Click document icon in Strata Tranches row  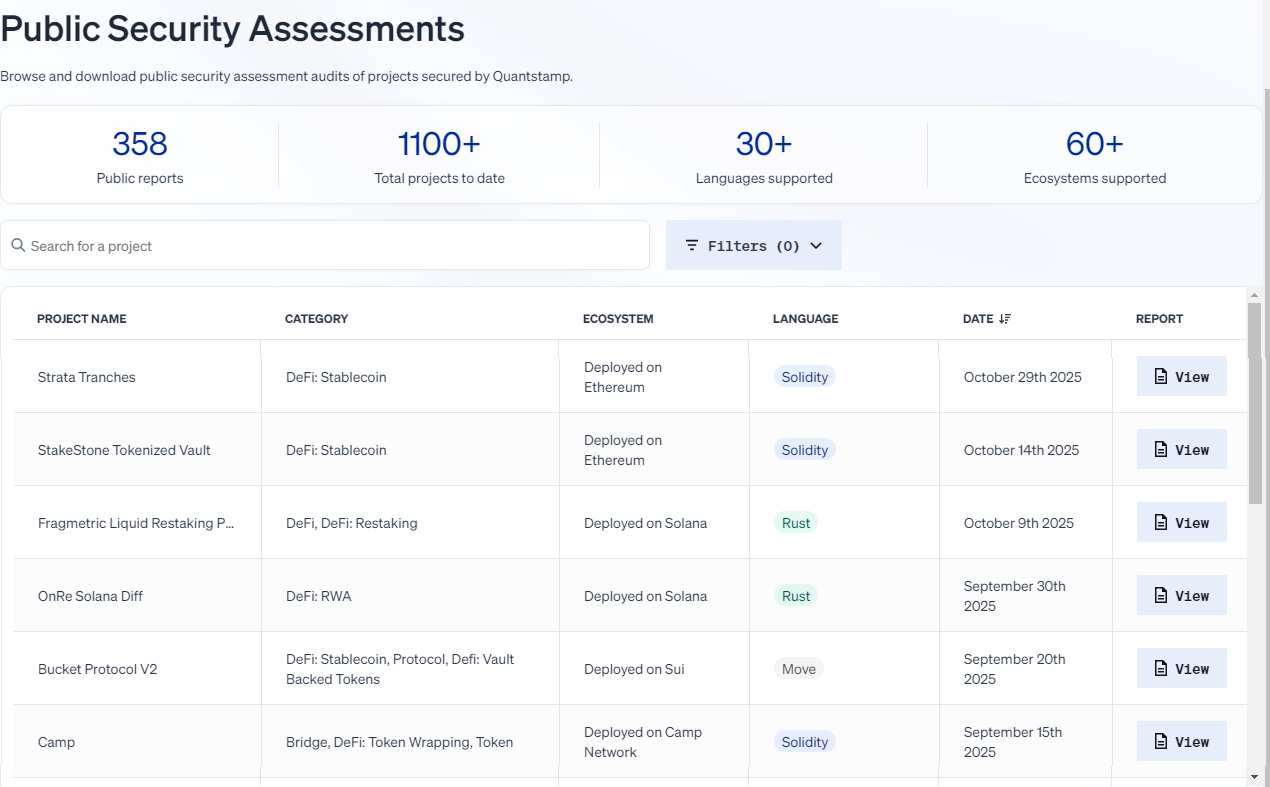pyautogui.click(x=1161, y=377)
